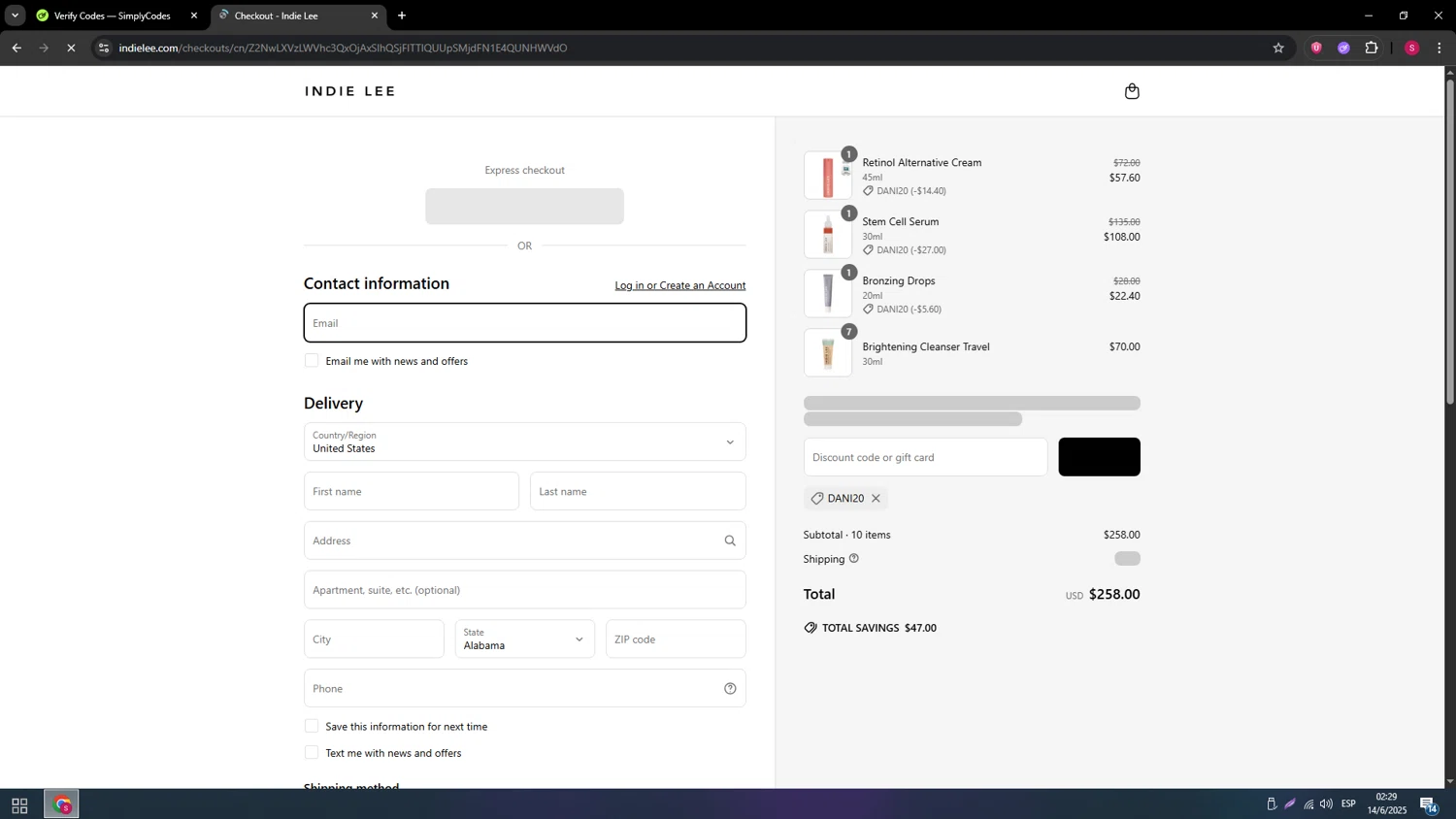This screenshot has height=819, width=1456.
Task: Open the network status tray icon
Action: coord(1308,804)
